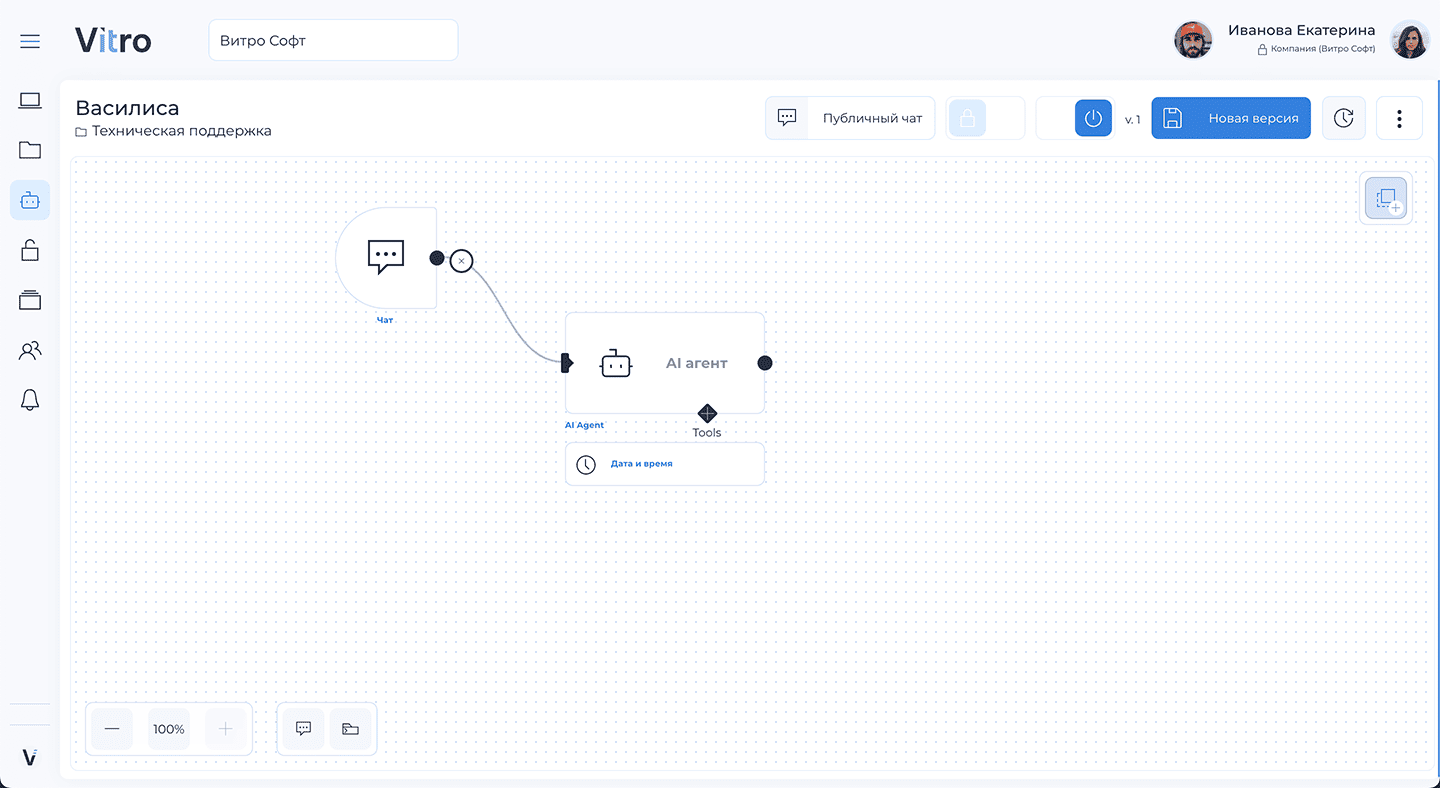The image size is (1440, 788).
Task: Open the users group sidebar icon
Action: [30, 350]
